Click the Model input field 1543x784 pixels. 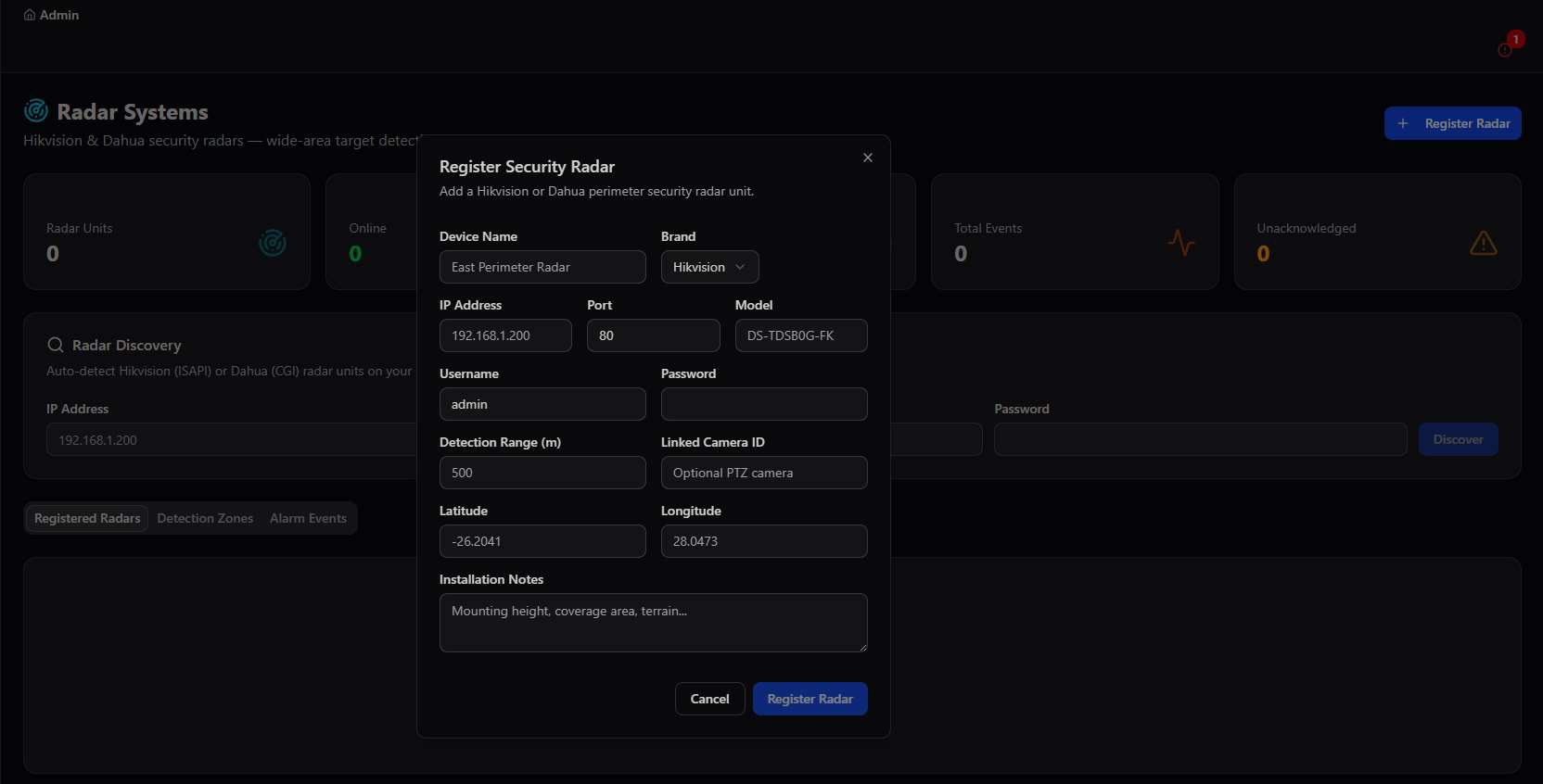click(801, 335)
